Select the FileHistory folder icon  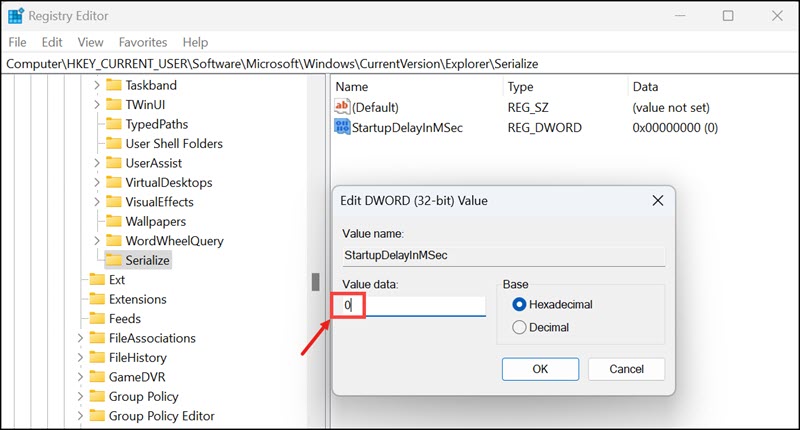click(x=97, y=358)
